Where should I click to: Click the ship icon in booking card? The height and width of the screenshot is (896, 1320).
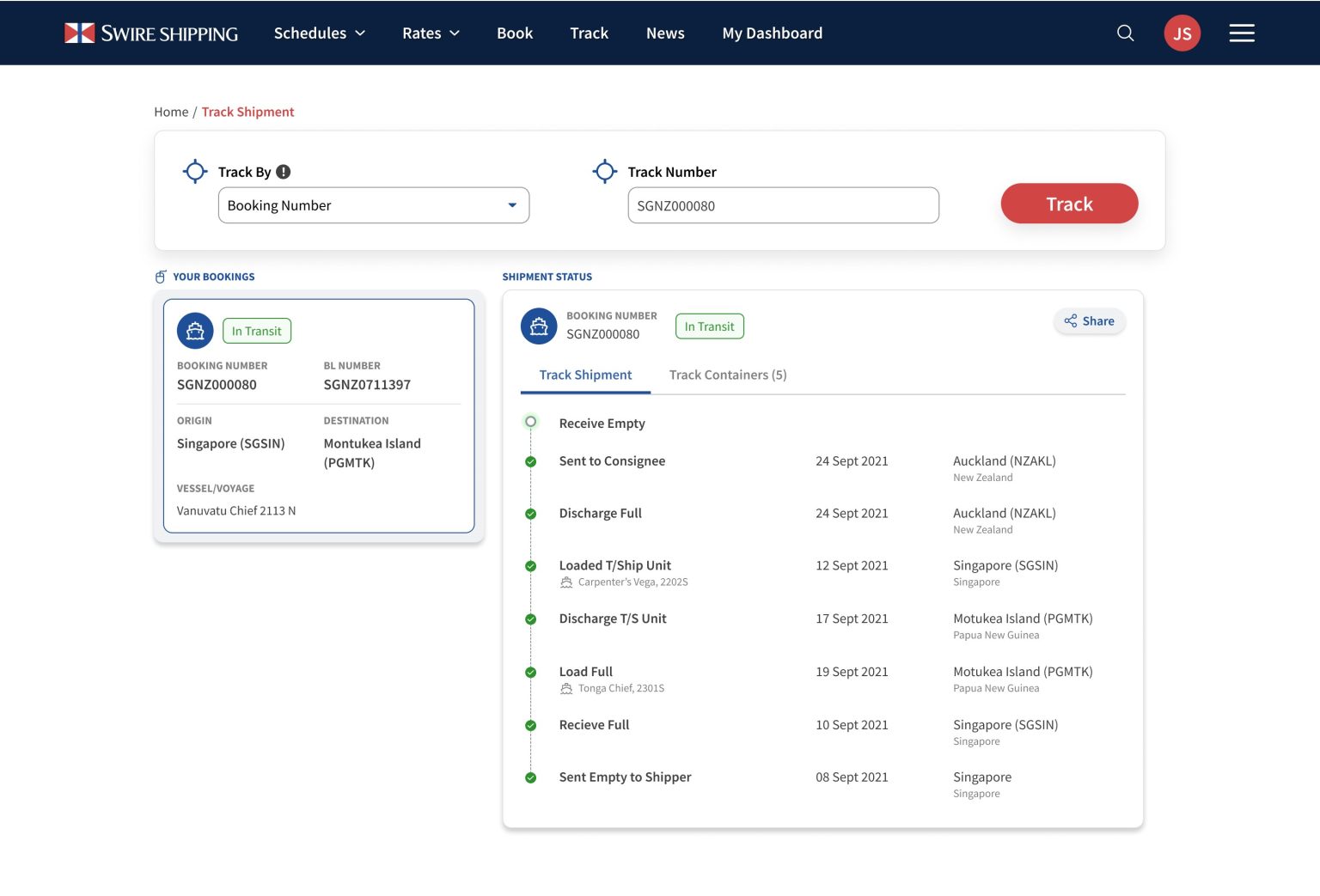pyautogui.click(x=195, y=331)
